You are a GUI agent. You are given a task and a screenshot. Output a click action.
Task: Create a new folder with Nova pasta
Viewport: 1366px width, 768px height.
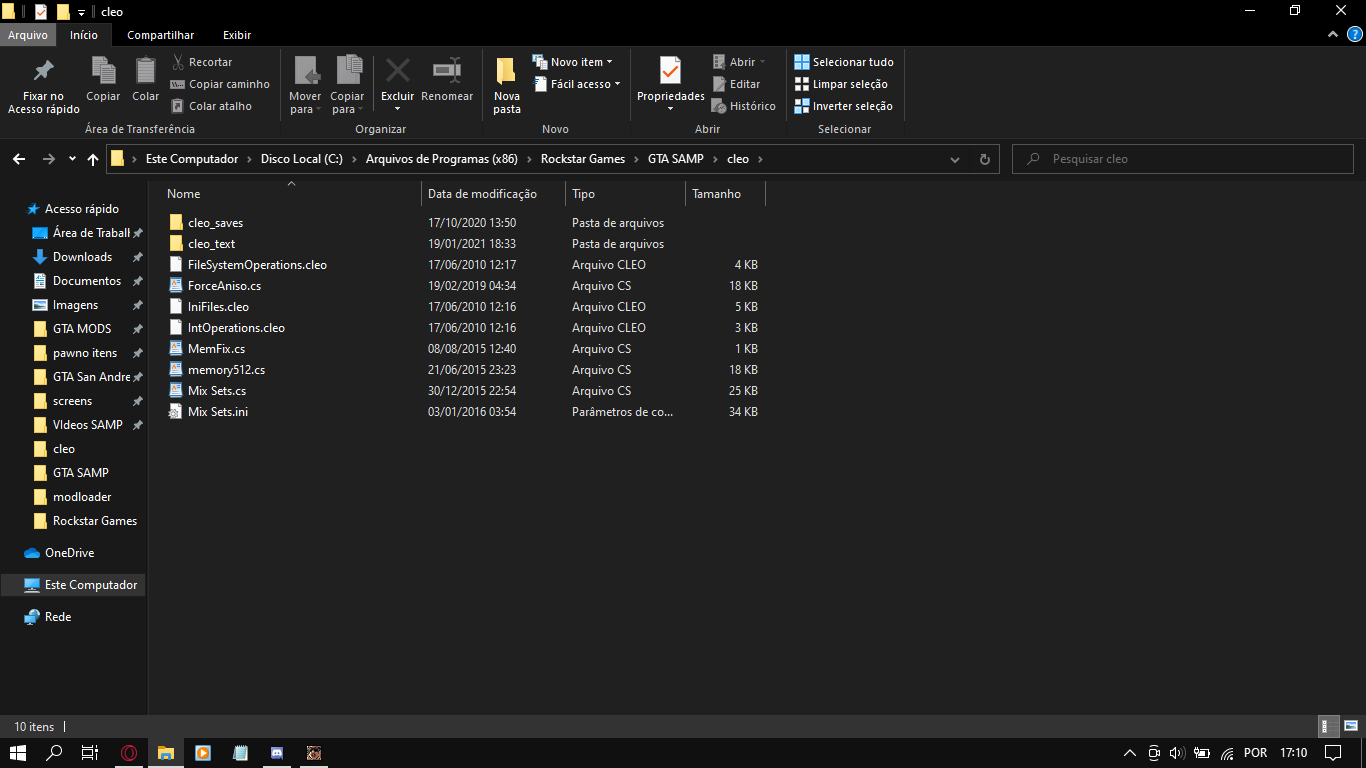507,85
